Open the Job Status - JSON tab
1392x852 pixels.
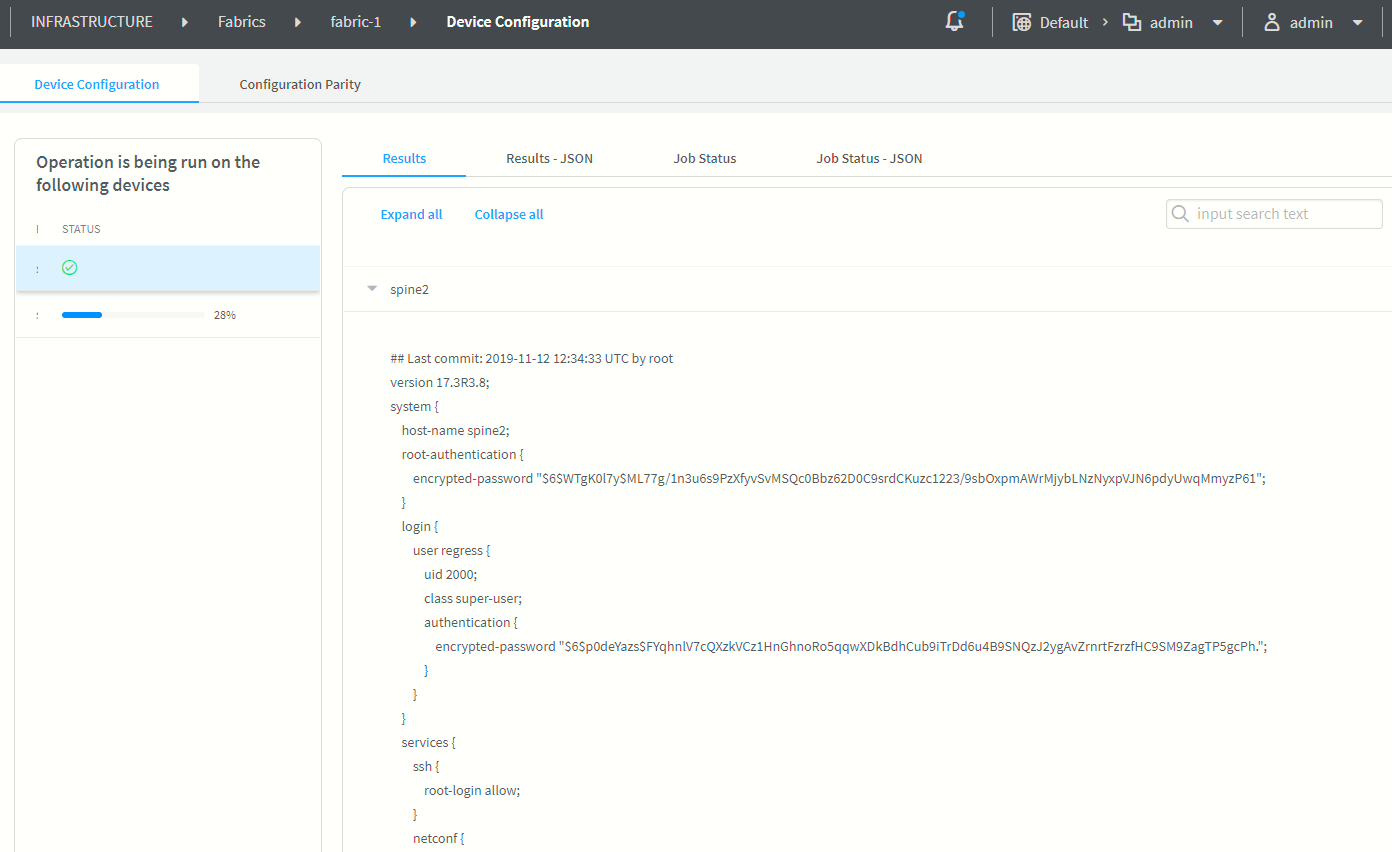click(869, 158)
